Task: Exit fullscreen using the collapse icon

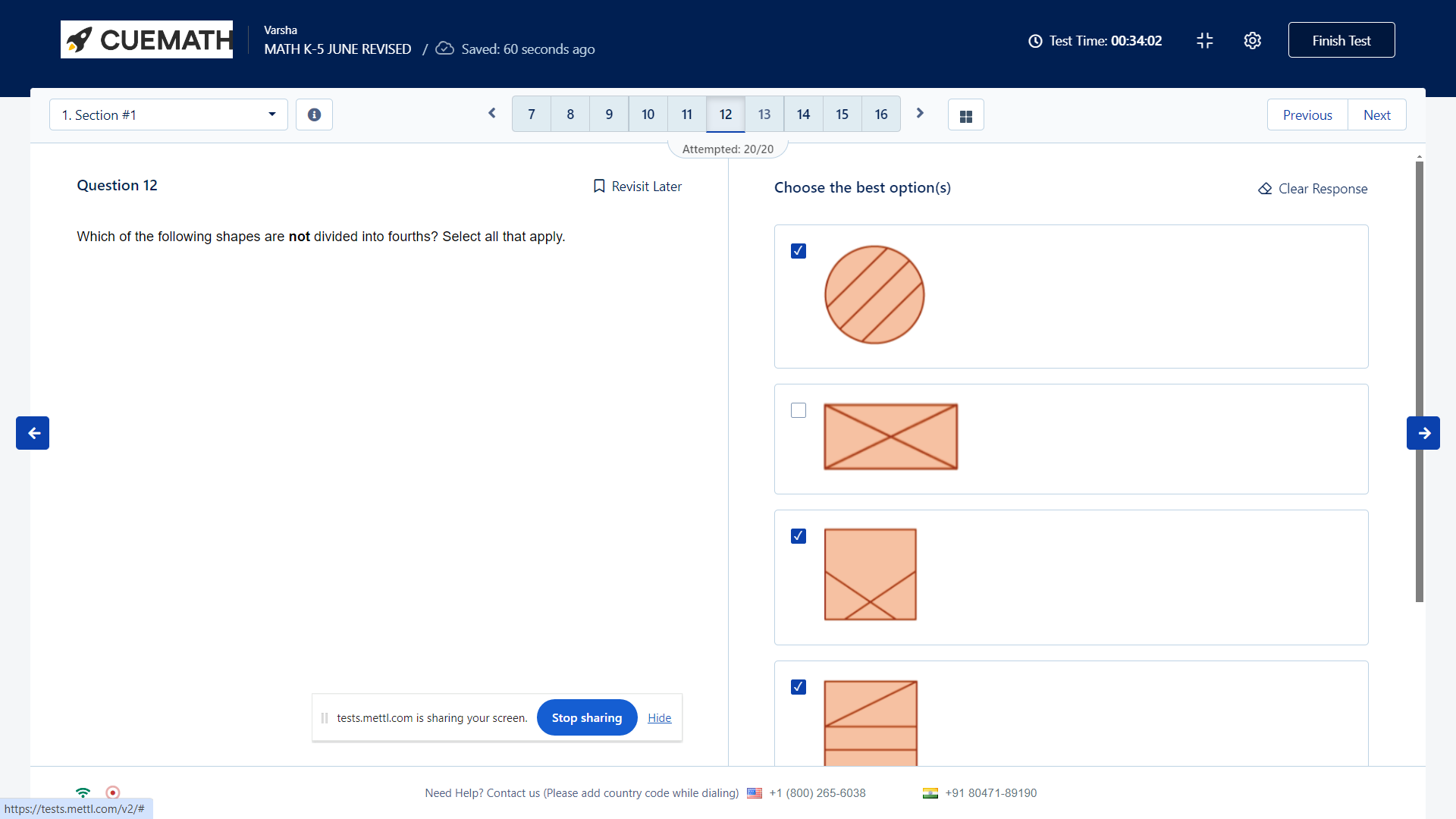Action: (x=1205, y=41)
